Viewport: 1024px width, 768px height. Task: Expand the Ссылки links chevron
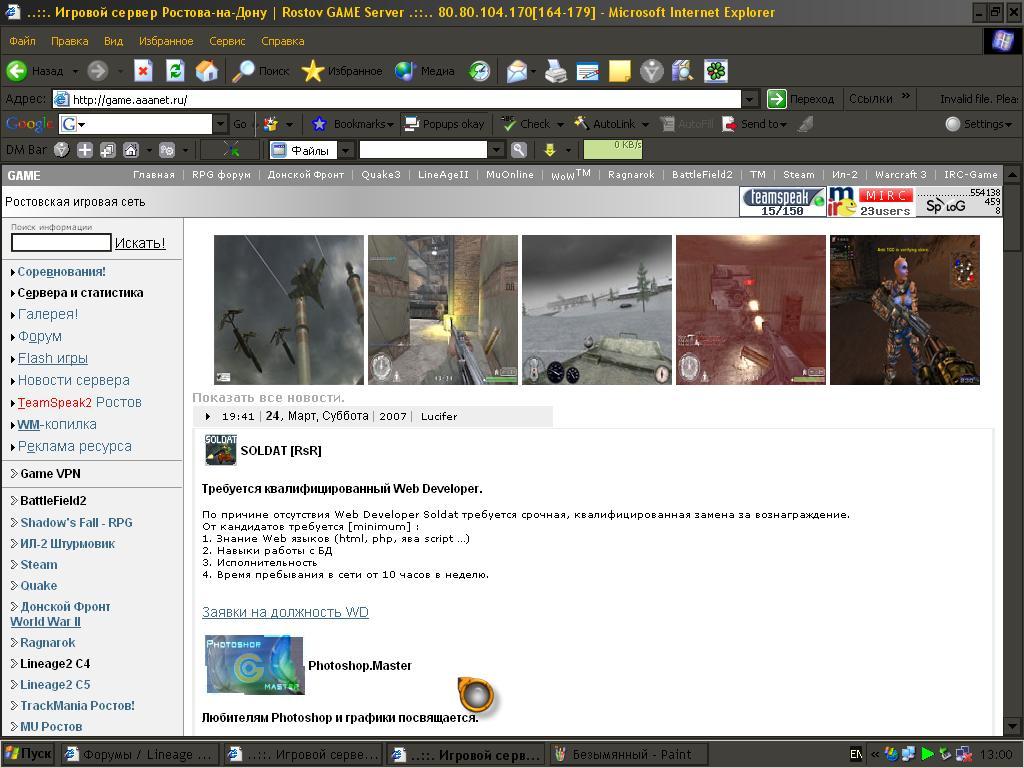click(x=905, y=97)
